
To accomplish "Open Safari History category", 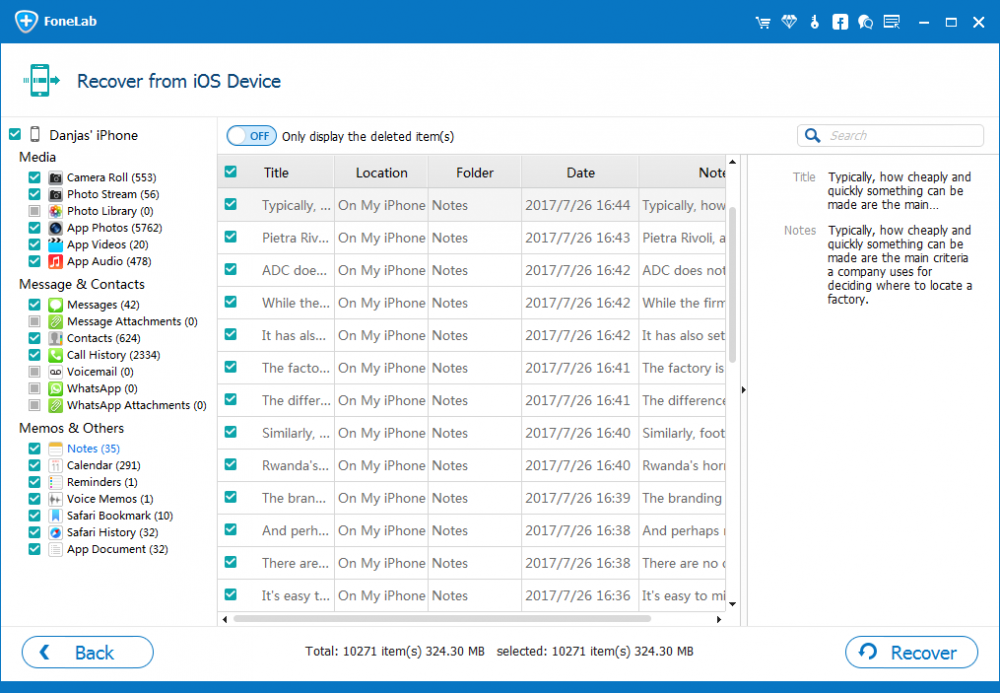I will point(112,533).
